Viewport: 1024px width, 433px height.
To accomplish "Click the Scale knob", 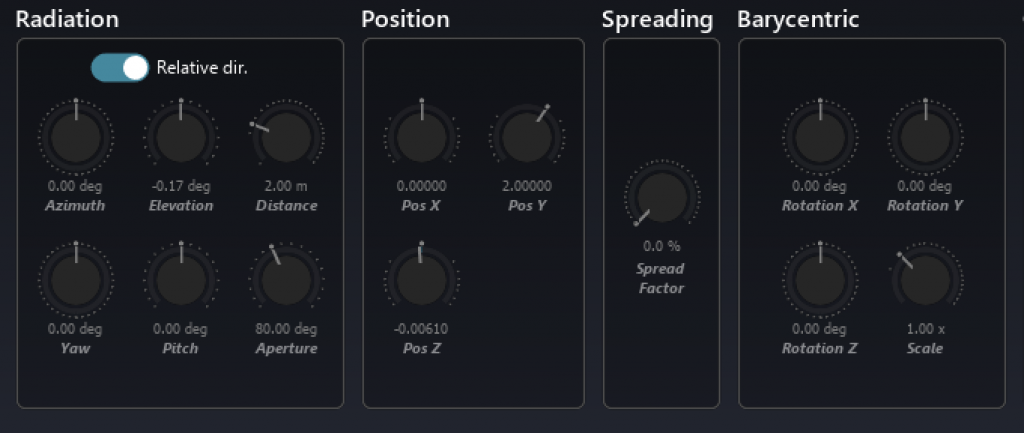I will (x=925, y=280).
